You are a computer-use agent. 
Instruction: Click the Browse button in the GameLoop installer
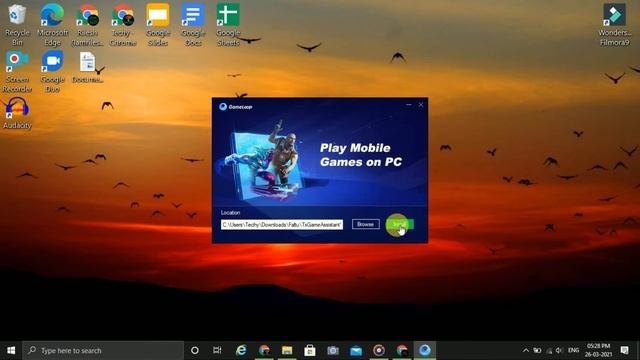tap(366, 224)
